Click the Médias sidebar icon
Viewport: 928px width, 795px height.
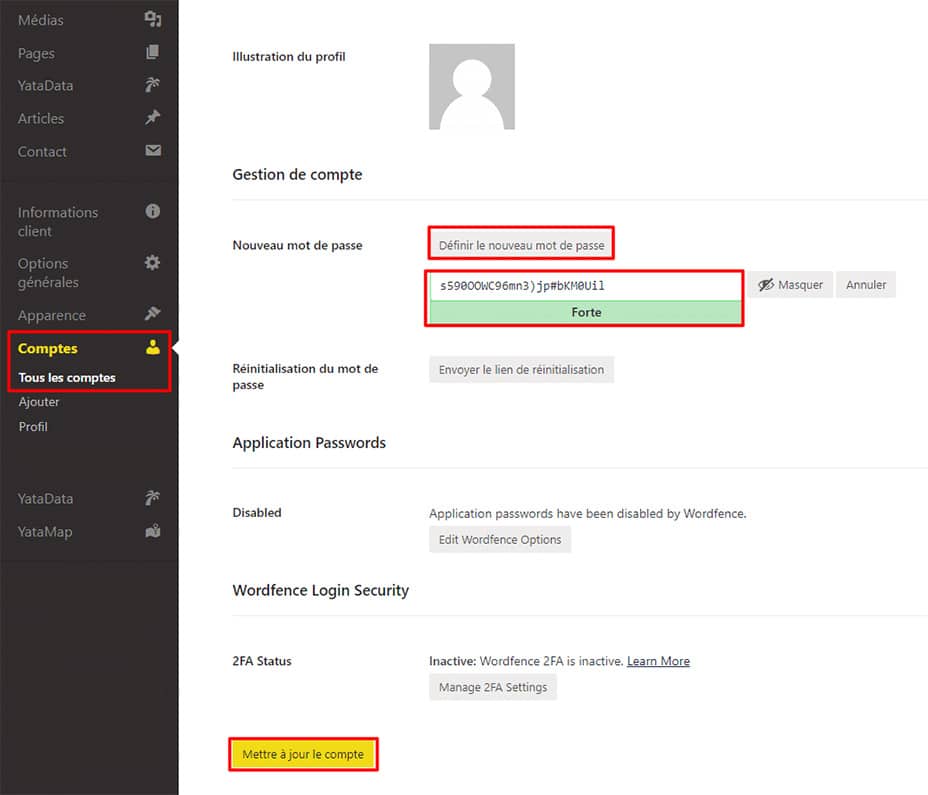(x=152, y=19)
